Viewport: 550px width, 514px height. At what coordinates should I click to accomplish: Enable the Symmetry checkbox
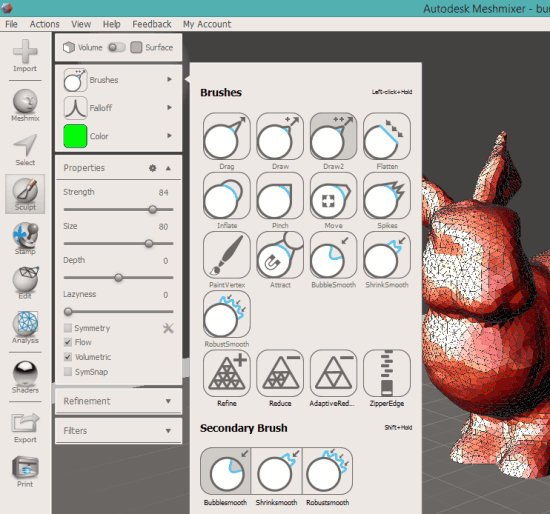point(68,328)
